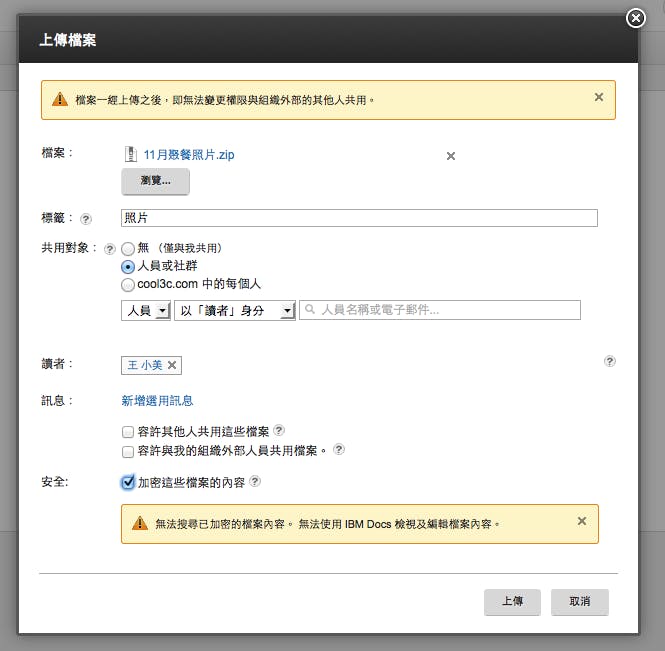Select the 人員或社群 radio option
This screenshot has width=665, height=651.
[128, 267]
